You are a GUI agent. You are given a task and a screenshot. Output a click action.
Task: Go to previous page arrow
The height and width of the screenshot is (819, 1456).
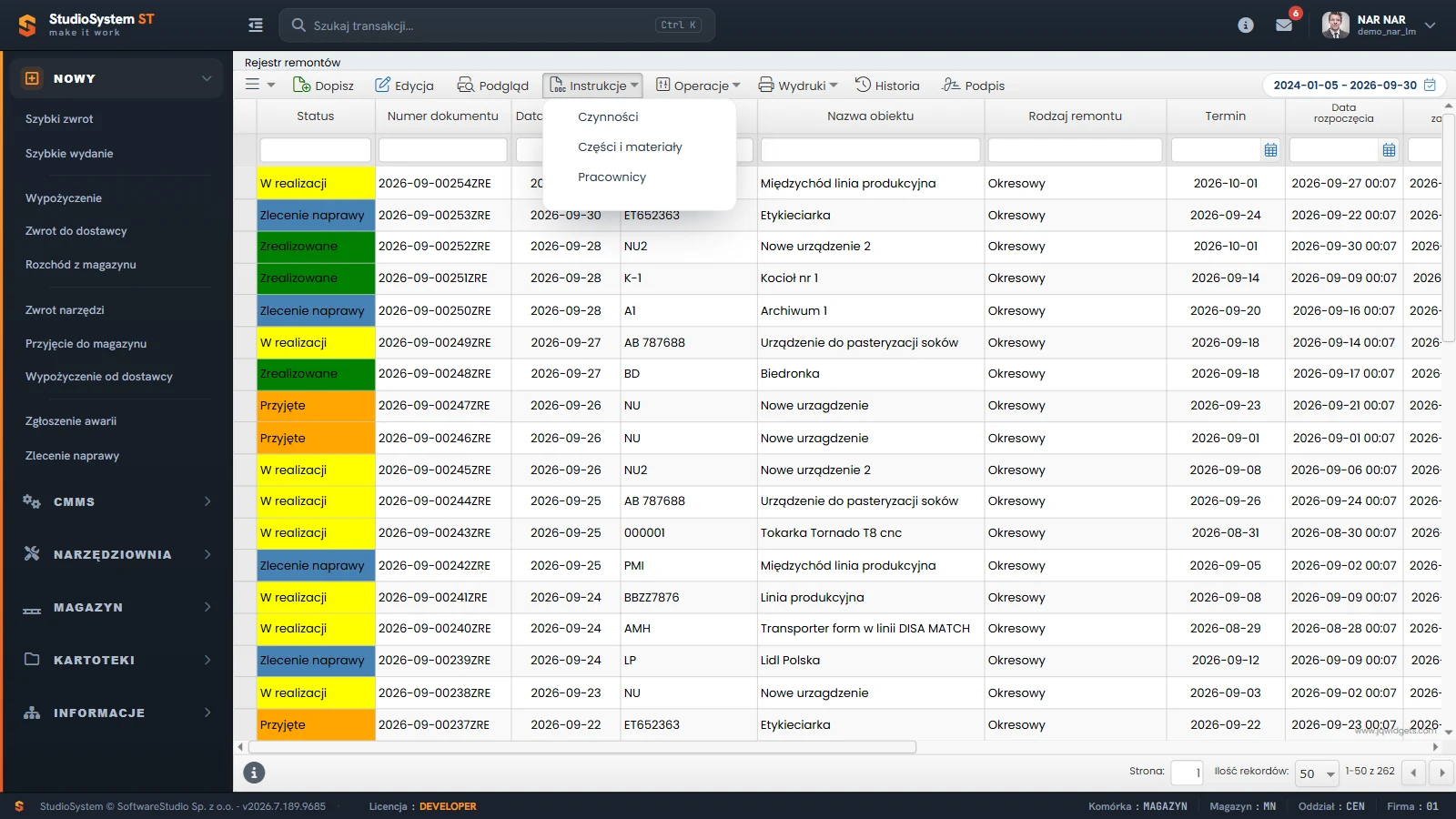point(1413,773)
